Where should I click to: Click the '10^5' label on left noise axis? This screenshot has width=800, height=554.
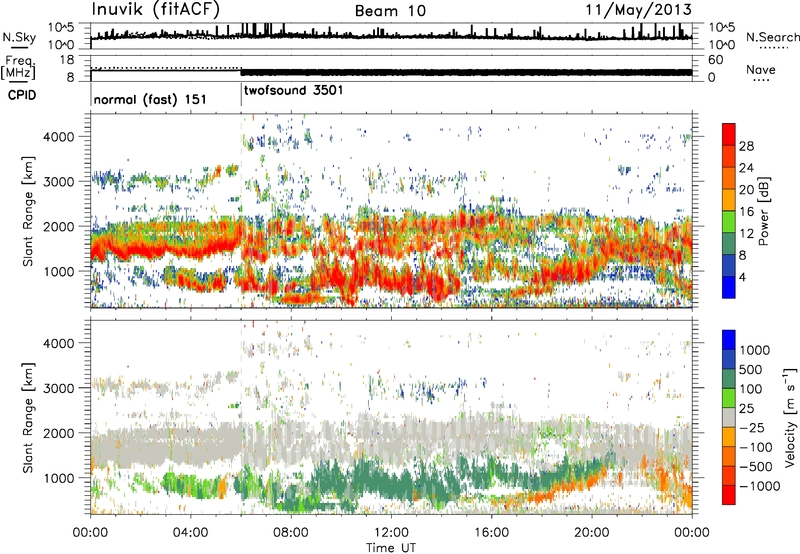tap(61, 27)
